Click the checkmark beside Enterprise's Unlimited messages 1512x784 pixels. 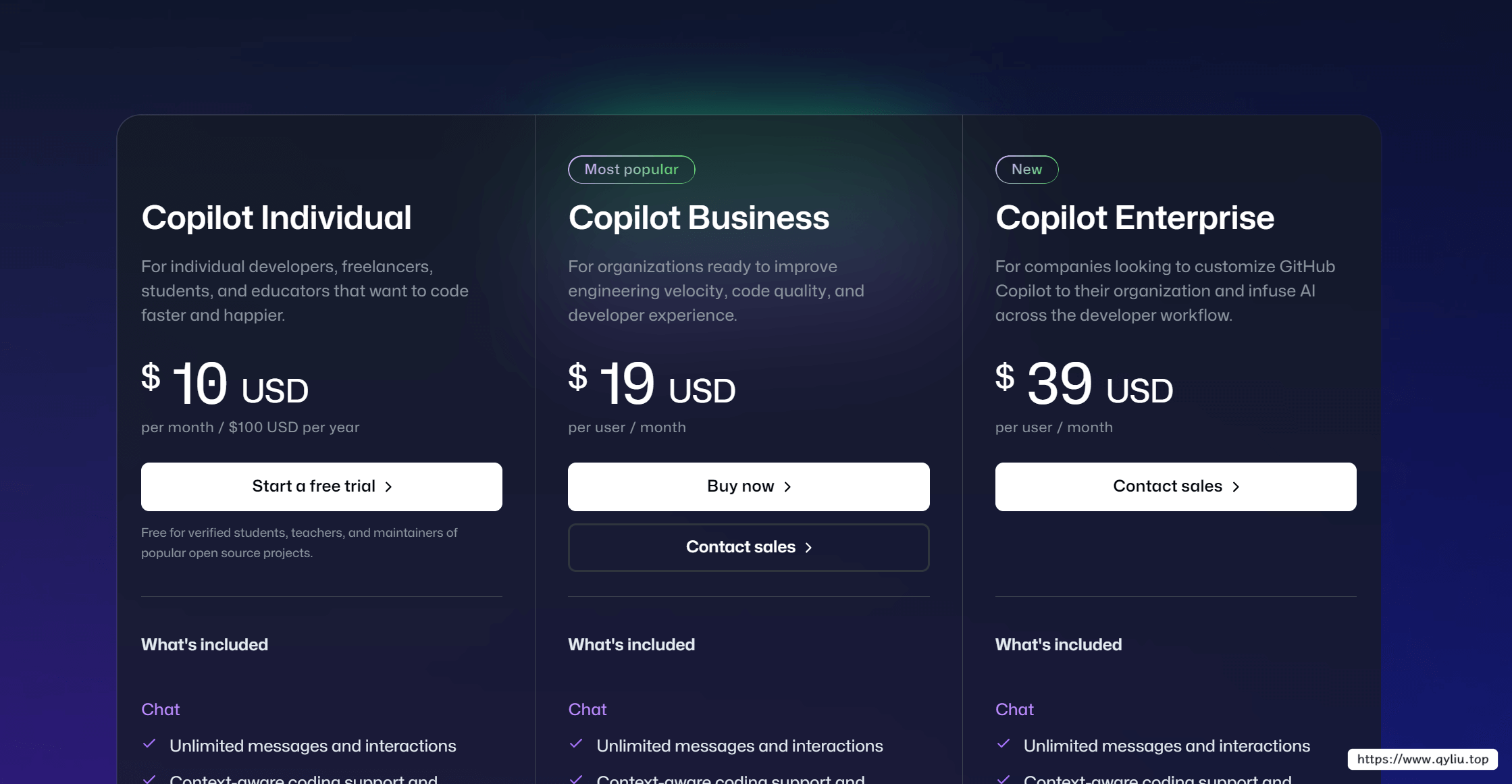(1003, 744)
